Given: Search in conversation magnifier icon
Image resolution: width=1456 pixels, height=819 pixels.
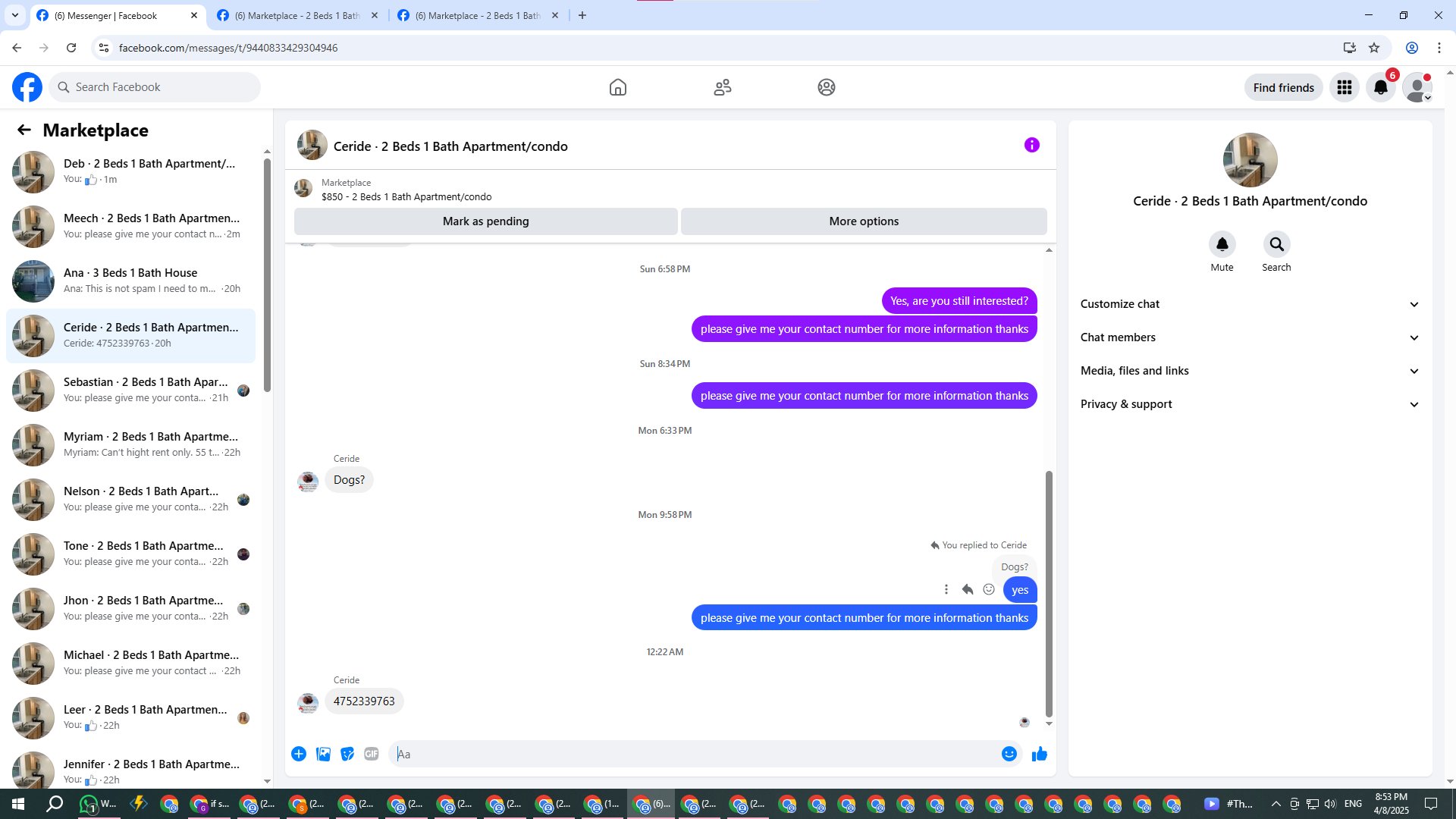Looking at the screenshot, I should (1276, 245).
